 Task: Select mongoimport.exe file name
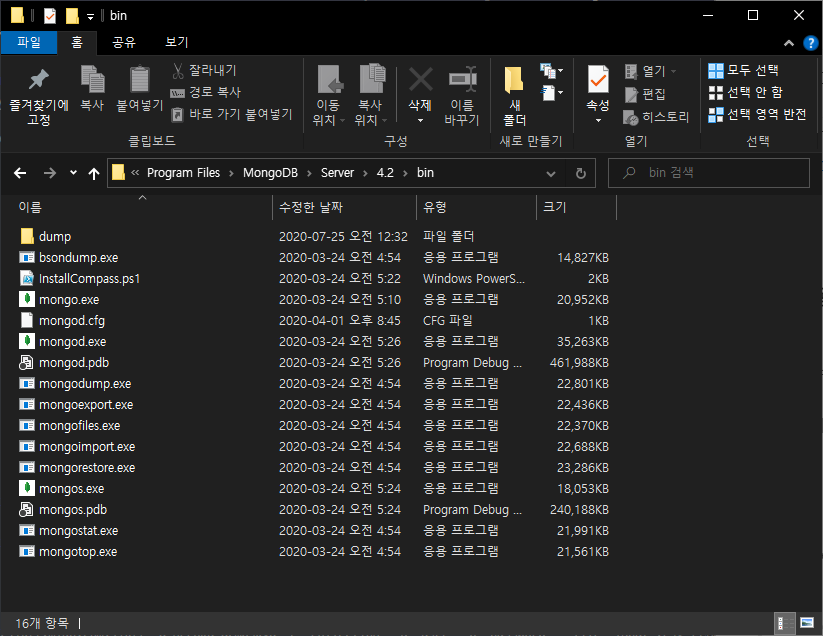coord(87,447)
